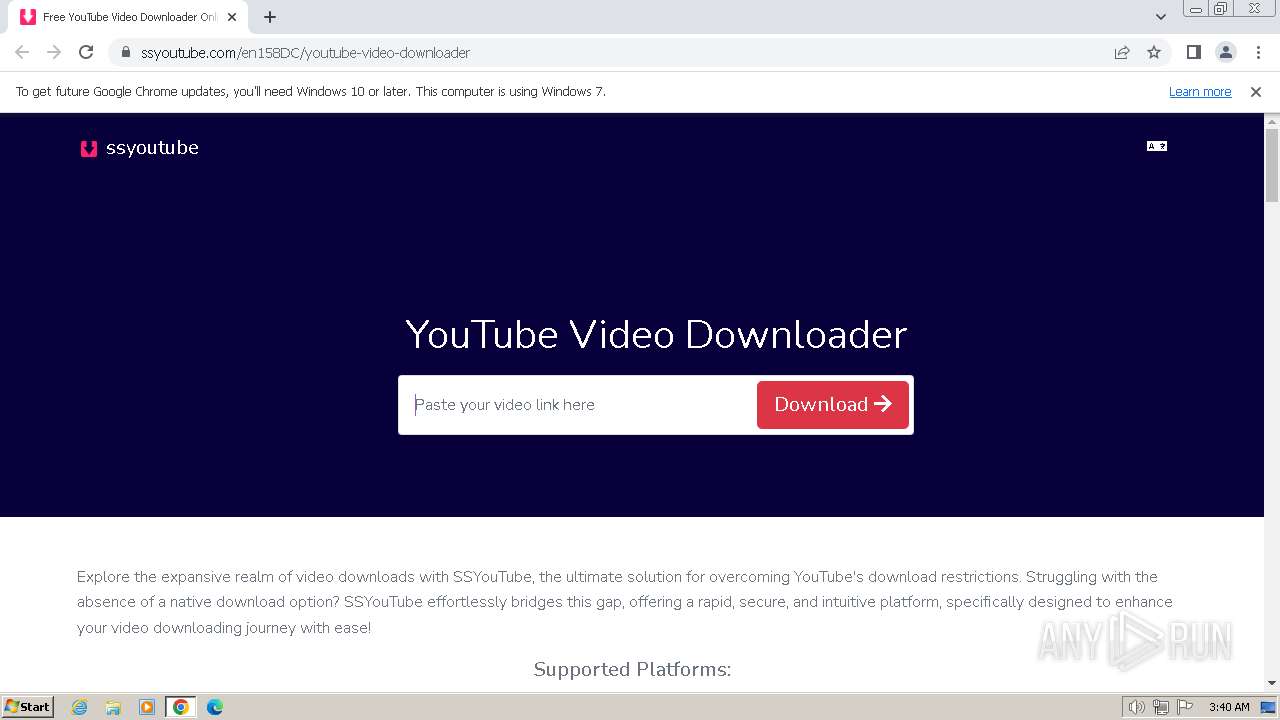Open Microsoft Edge from taskbar
This screenshot has width=1280, height=720.
(x=215, y=707)
